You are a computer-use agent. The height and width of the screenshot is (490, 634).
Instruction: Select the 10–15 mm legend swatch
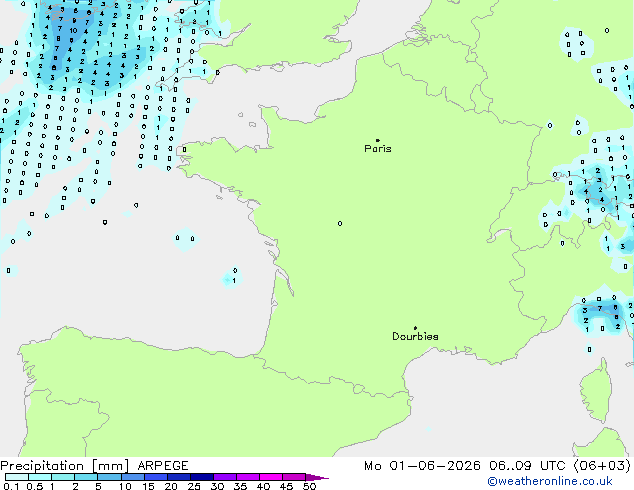pyautogui.click(x=132, y=477)
